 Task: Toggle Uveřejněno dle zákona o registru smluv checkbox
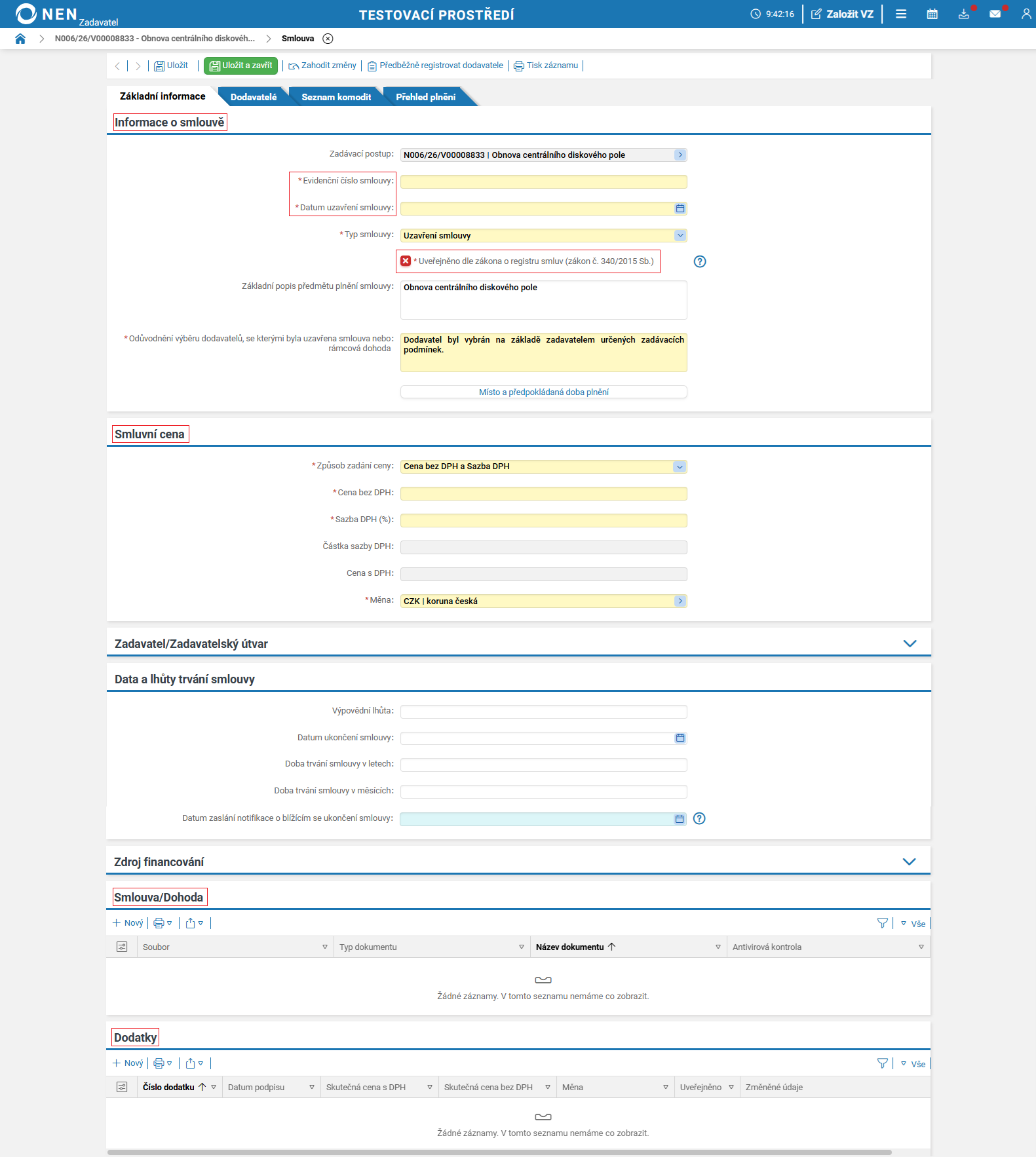pyautogui.click(x=406, y=261)
